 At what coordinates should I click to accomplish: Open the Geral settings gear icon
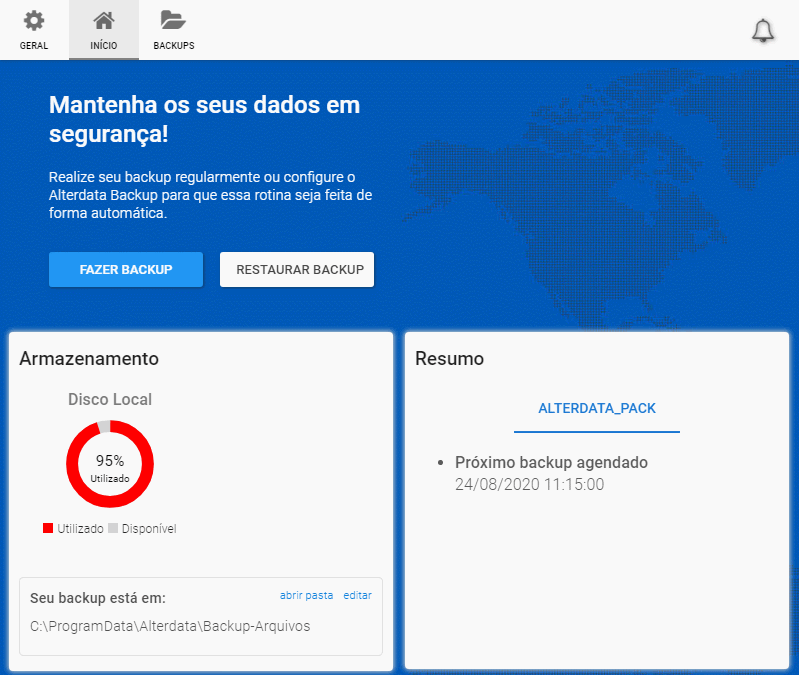[x=34, y=21]
